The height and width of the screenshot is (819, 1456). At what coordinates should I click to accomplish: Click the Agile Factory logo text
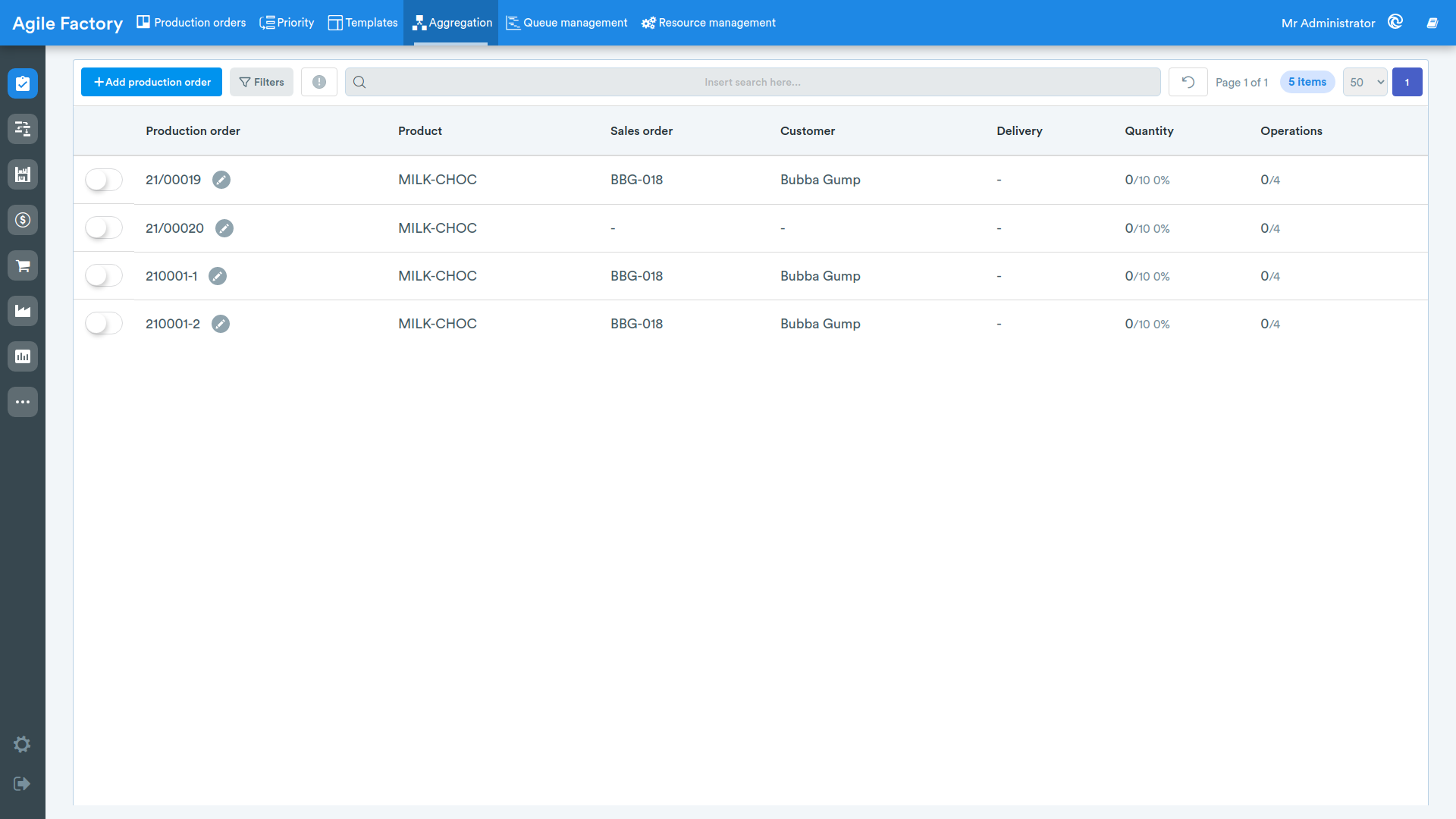[67, 24]
